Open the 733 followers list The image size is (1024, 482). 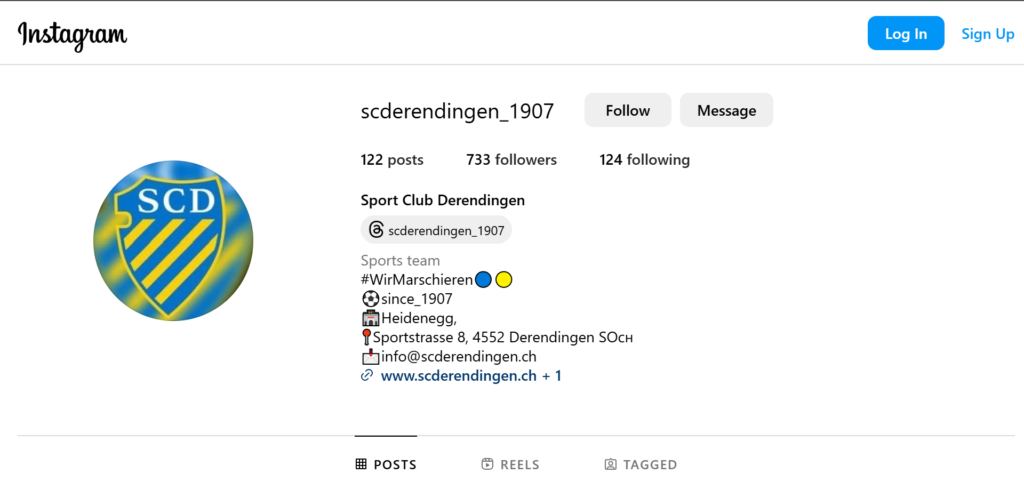(511, 160)
